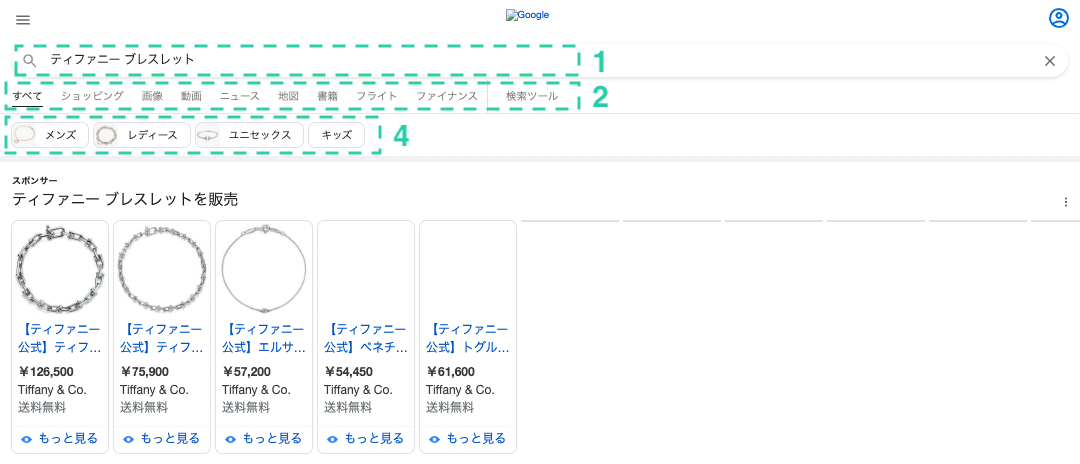Open the ¥57,200 bangle product image

tap(264, 267)
